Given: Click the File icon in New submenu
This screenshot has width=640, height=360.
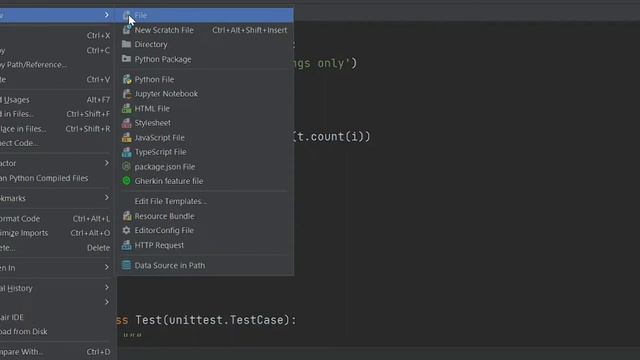Looking at the screenshot, I should pyautogui.click(x=127, y=16).
